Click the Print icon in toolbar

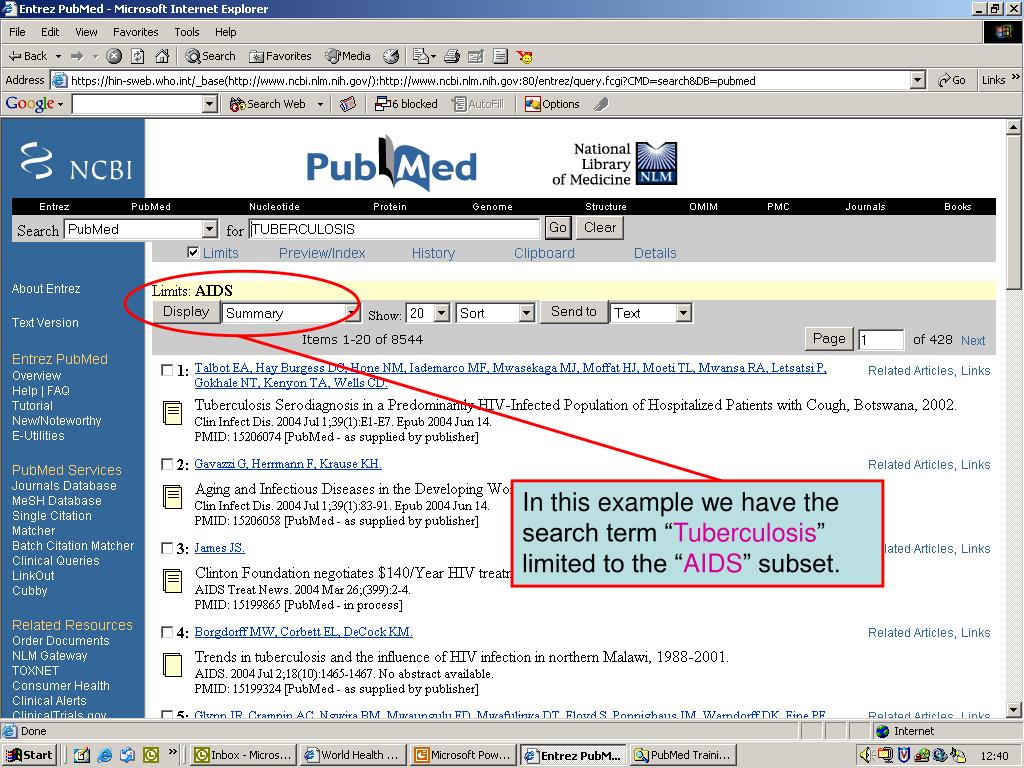[x=452, y=56]
